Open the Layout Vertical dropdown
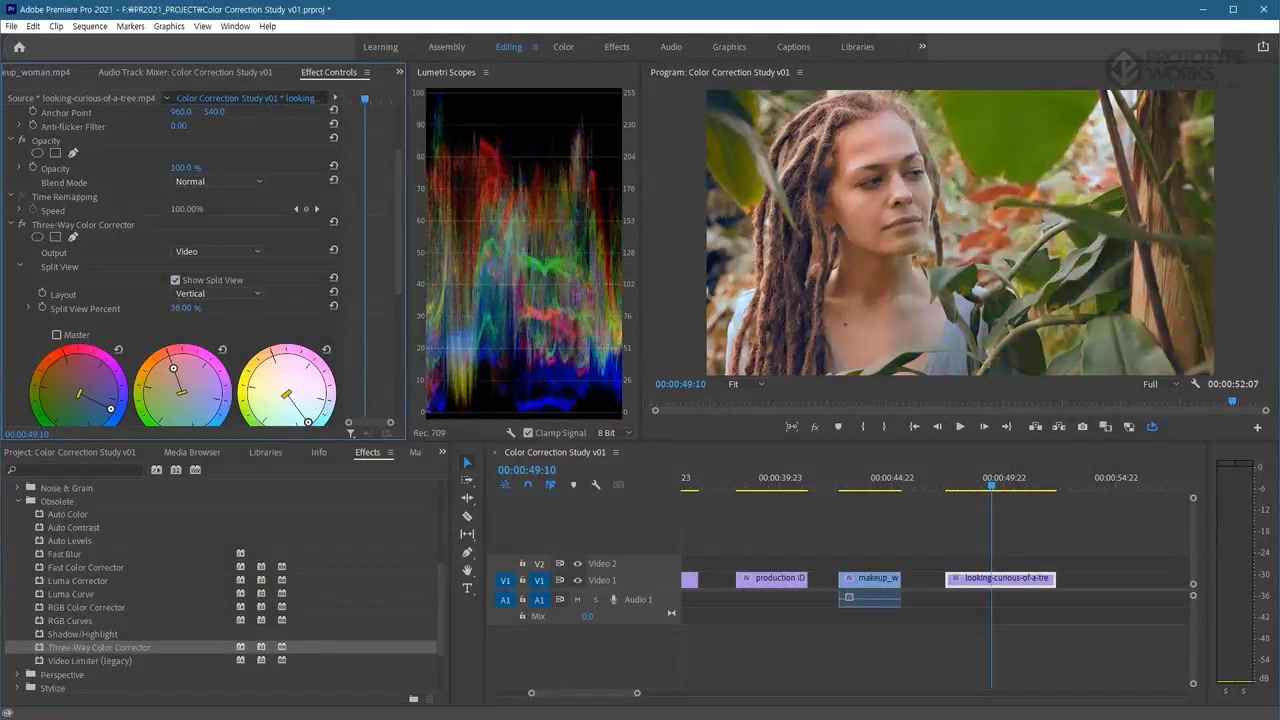The height and width of the screenshot is (720, 1280). pos(218,294)
